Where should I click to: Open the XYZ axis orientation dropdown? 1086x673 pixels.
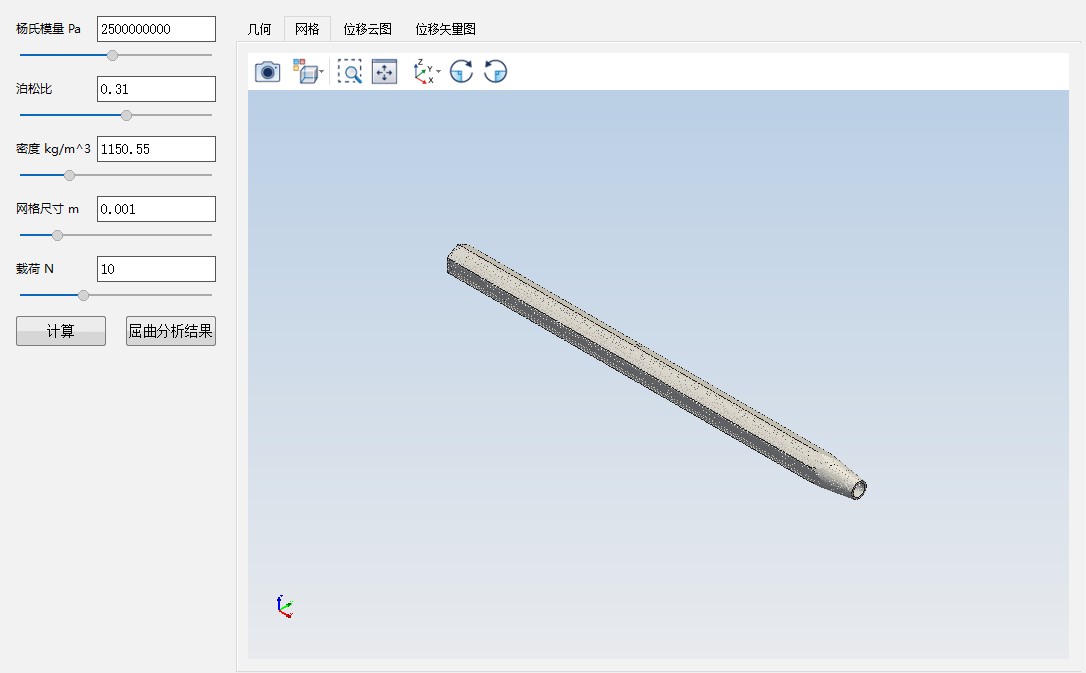click(x=427, y=71)
